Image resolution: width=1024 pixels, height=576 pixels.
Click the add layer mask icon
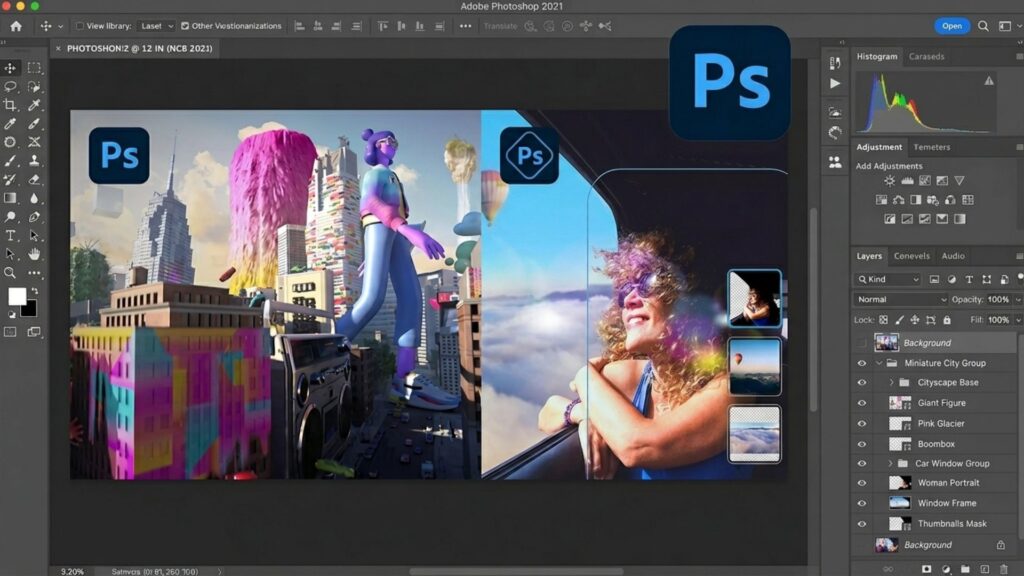[926, 569]
